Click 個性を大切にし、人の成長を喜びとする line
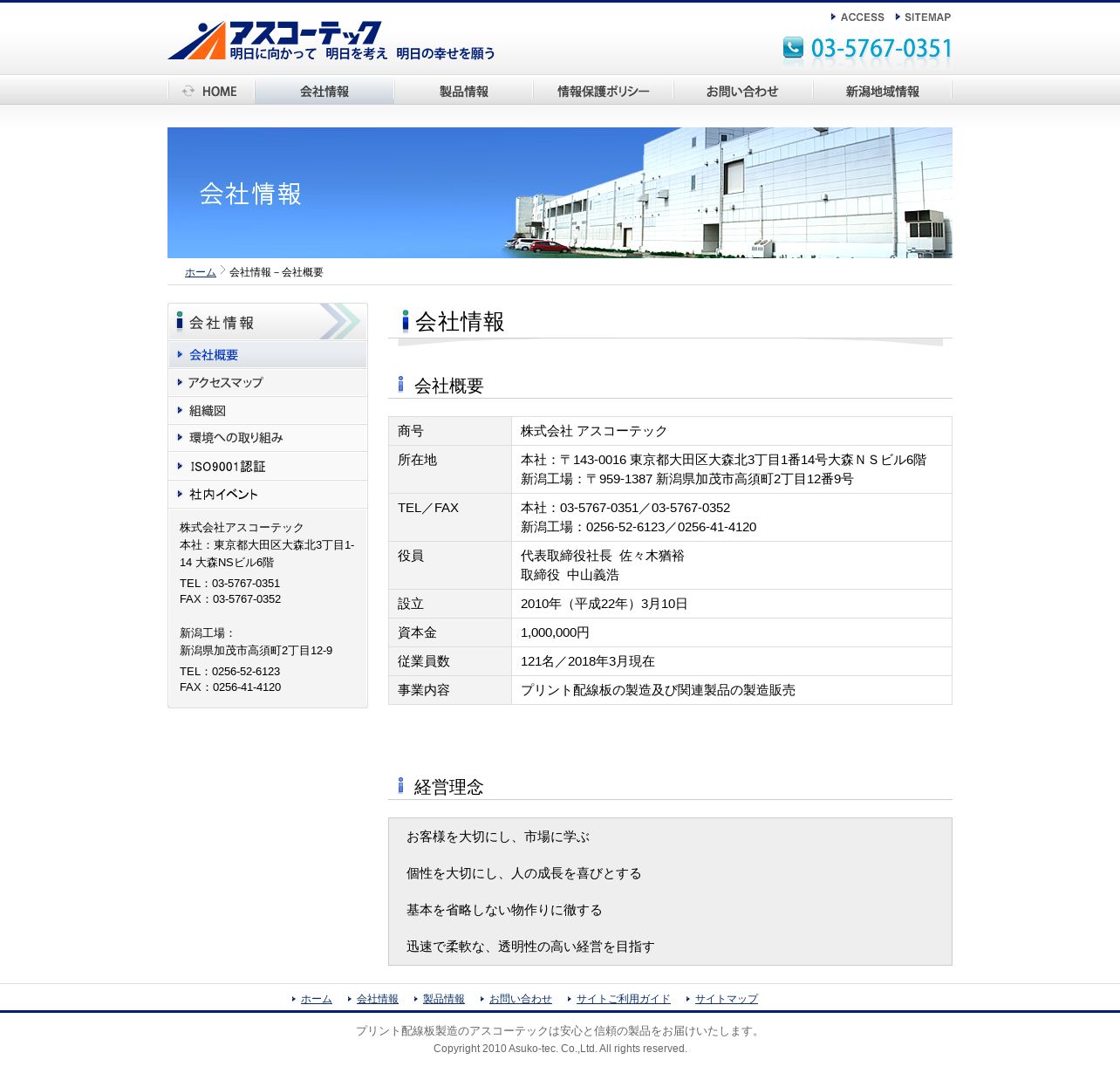The width and height of the screenshot is (1120, 1080). coord(524,873)
